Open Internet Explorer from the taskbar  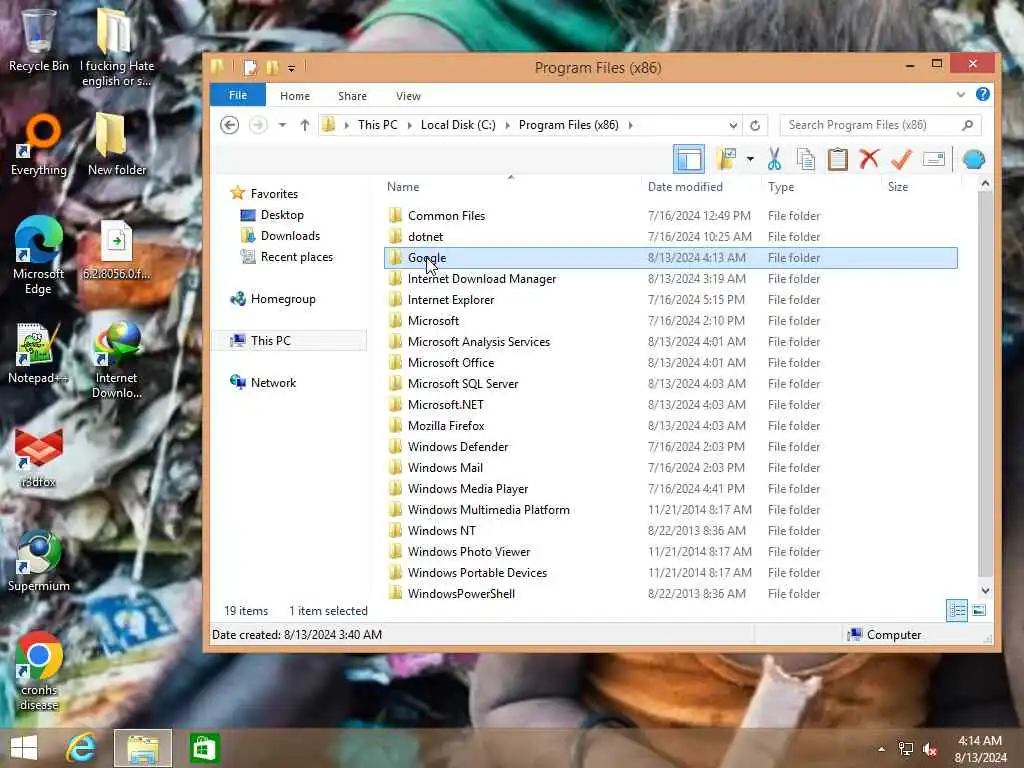81,748
